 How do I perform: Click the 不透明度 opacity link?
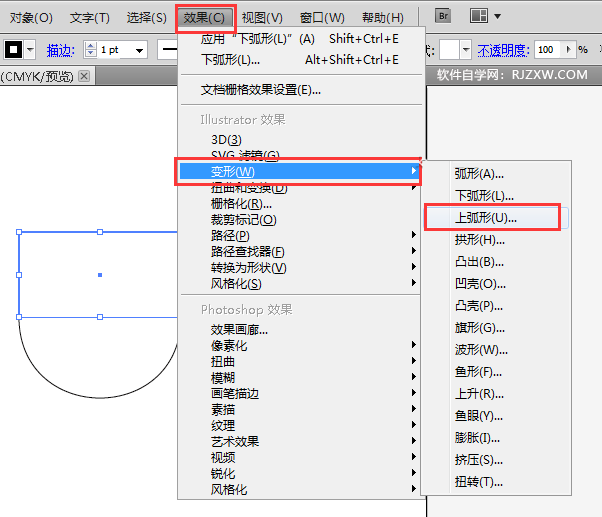point(503,50)
